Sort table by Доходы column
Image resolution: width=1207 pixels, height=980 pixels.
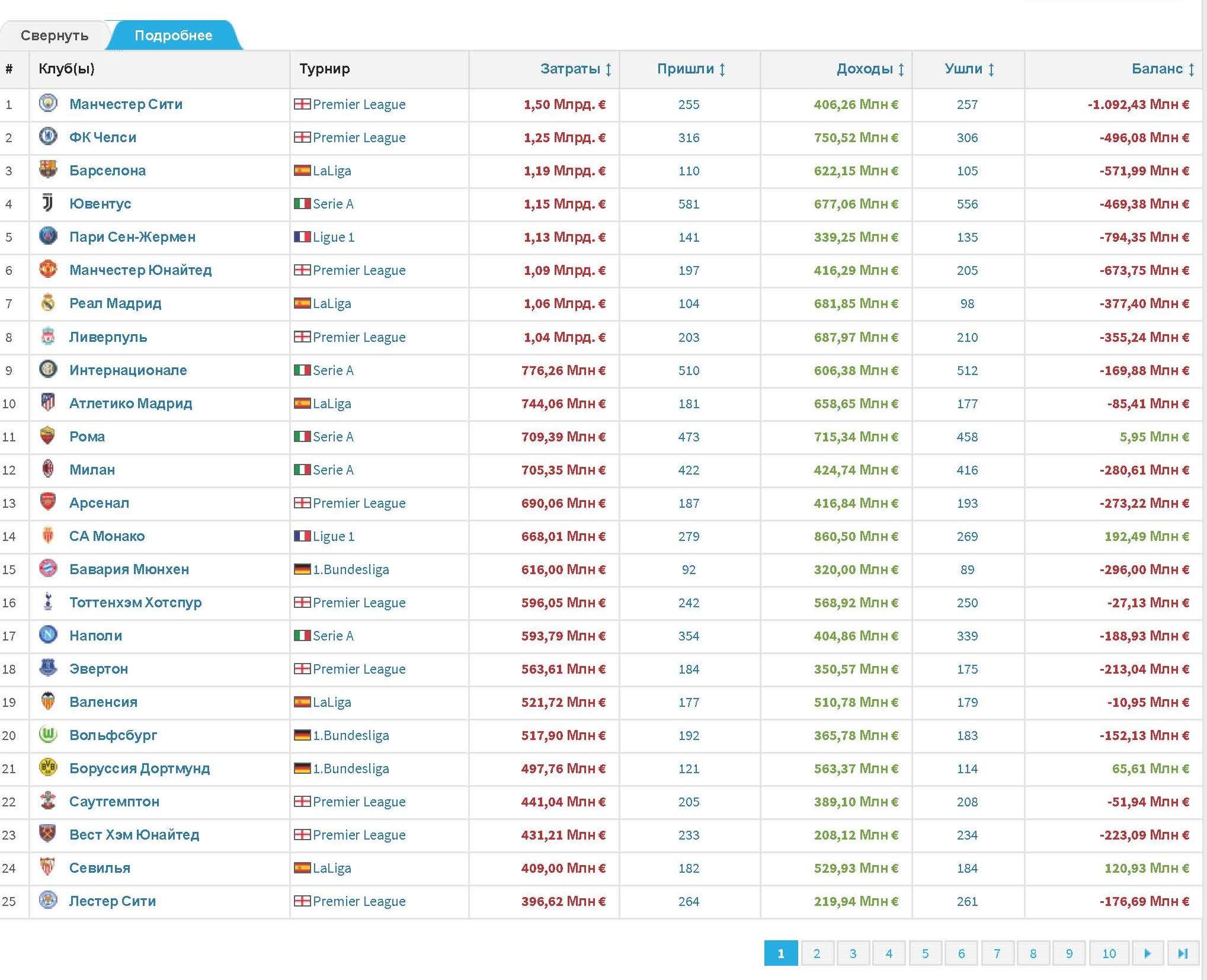[870, 69]
